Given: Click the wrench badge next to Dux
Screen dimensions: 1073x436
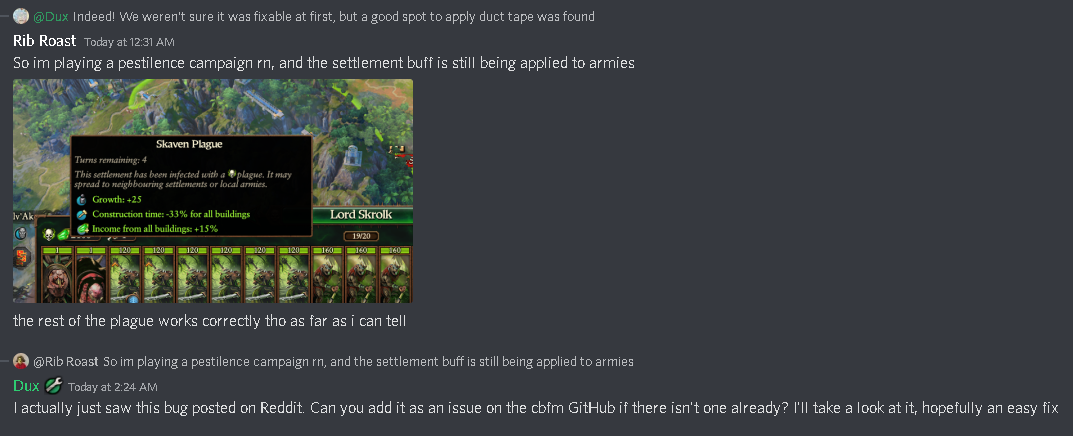Looking at the screenshot, I should 53,386.
